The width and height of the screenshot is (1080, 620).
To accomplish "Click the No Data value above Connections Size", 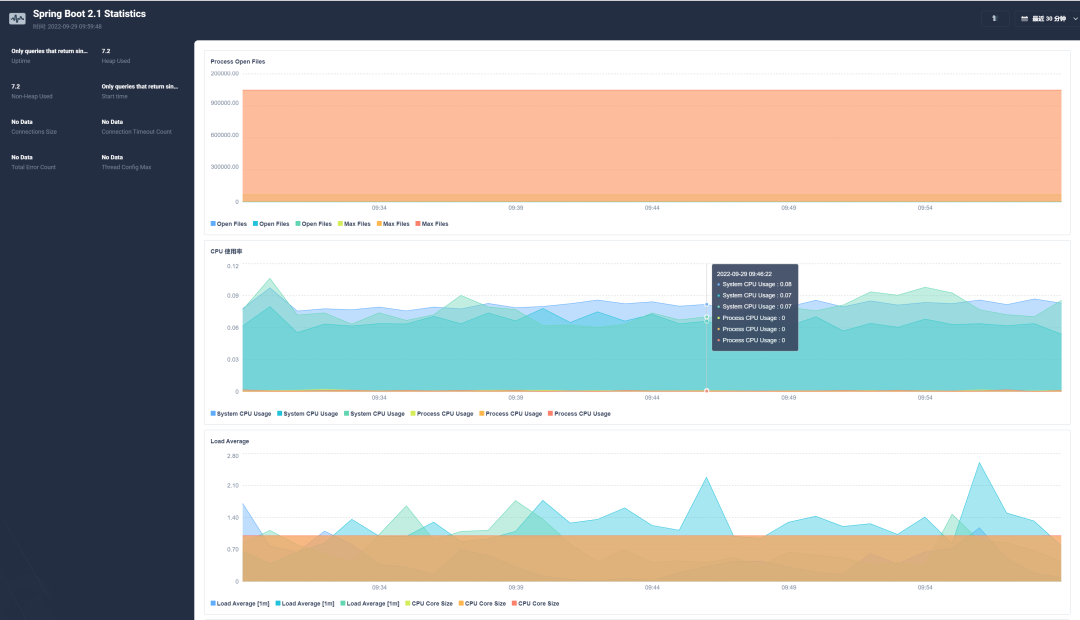I will coord(22,122).
